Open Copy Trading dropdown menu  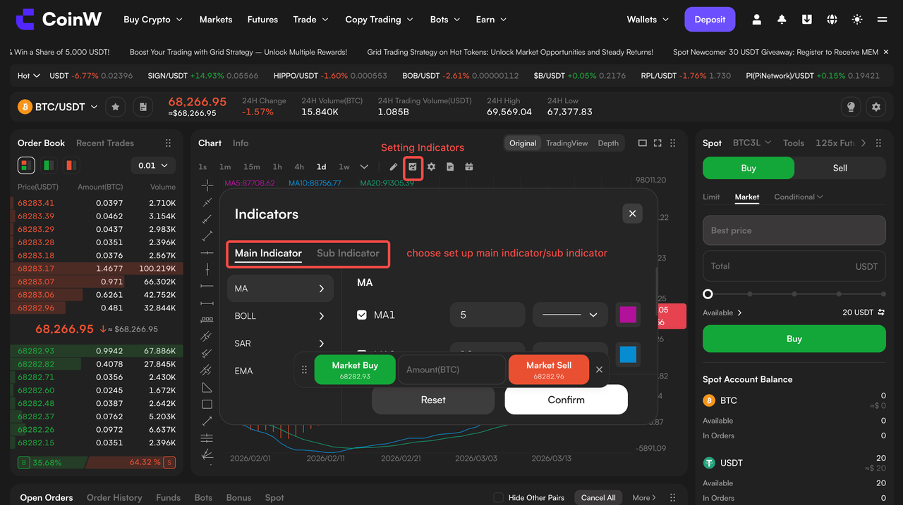click(379, 20)
